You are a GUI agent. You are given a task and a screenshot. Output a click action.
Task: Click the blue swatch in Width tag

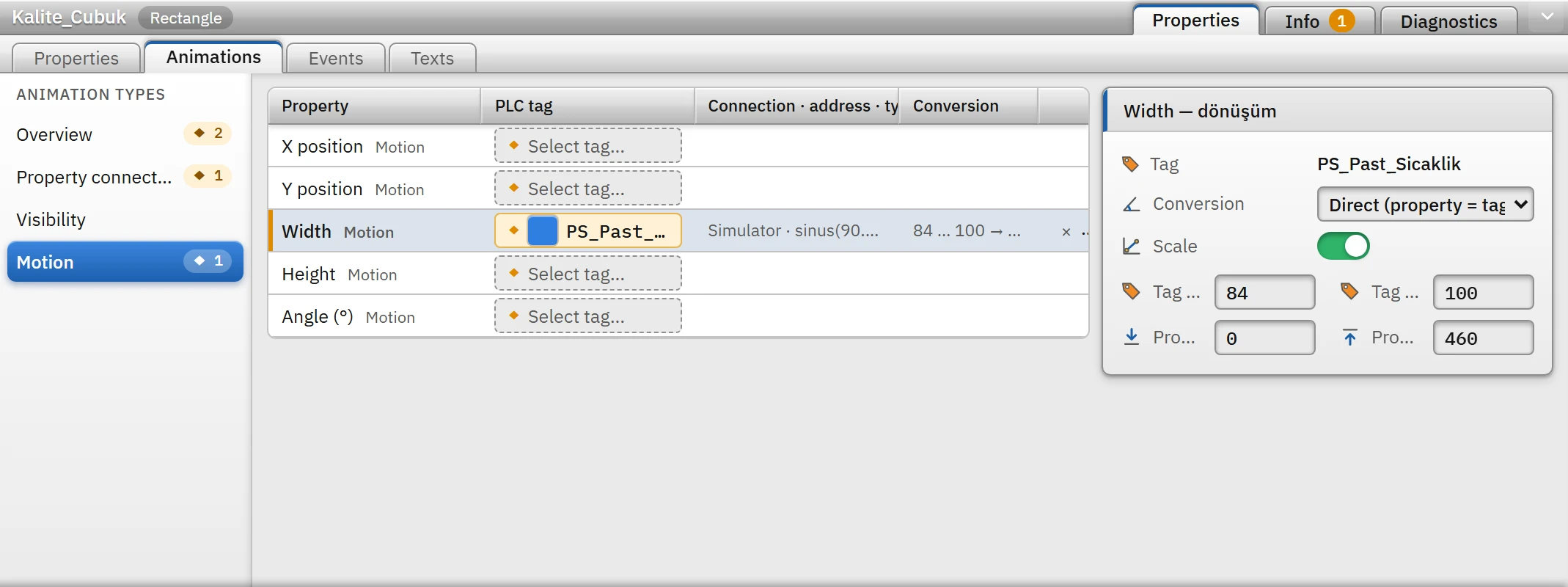543,231
